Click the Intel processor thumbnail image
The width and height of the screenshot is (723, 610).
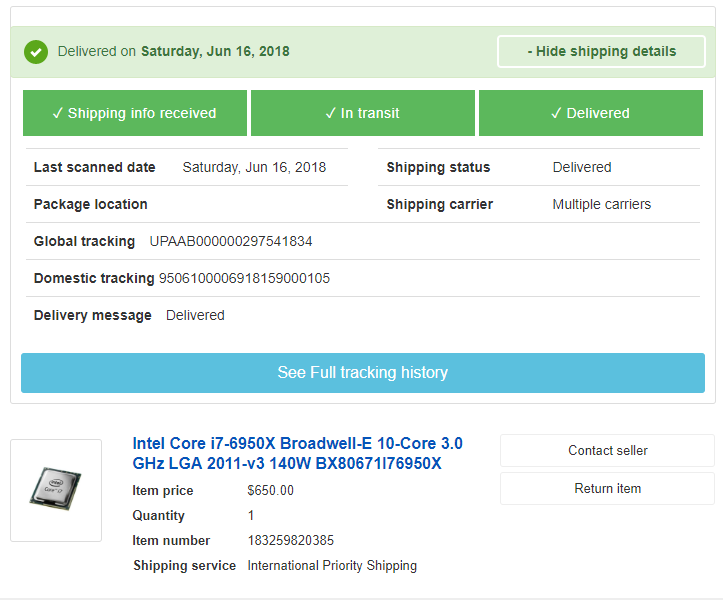(x=56, y=490)
